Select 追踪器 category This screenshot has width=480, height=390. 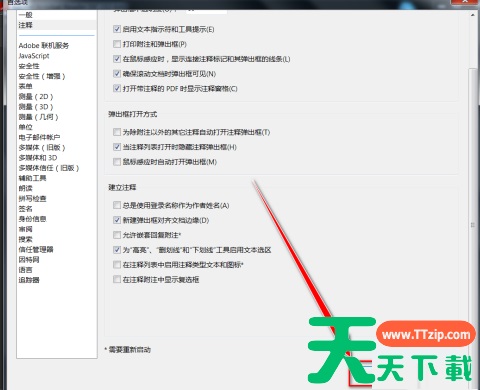point(29,280)
